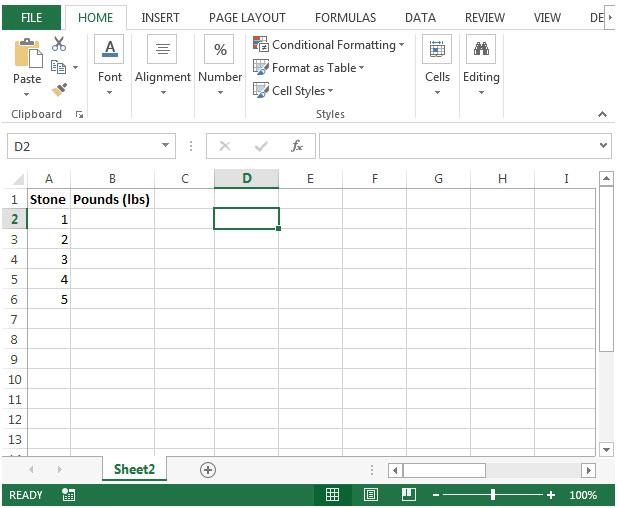Switch to the FORMULAS tab
The height and width of the screenshot is (508, 617).
345,18
